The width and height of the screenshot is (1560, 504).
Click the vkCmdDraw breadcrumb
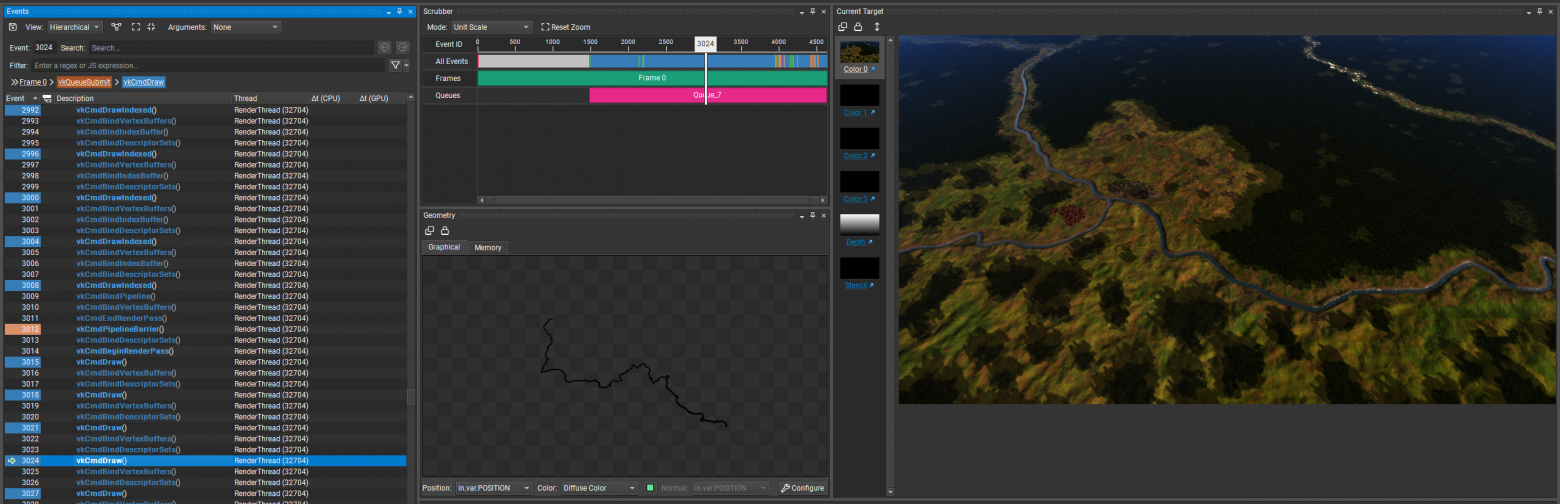click(x=144, y=82)
